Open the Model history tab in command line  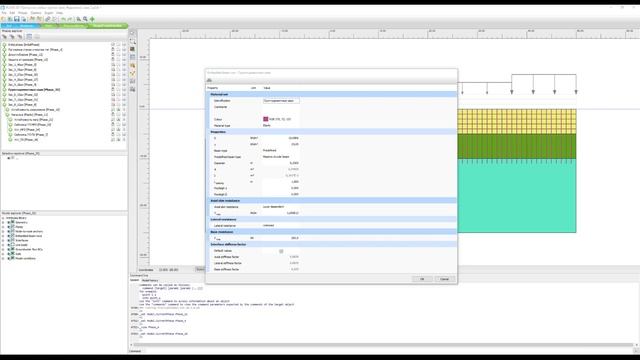click(150, 280)
